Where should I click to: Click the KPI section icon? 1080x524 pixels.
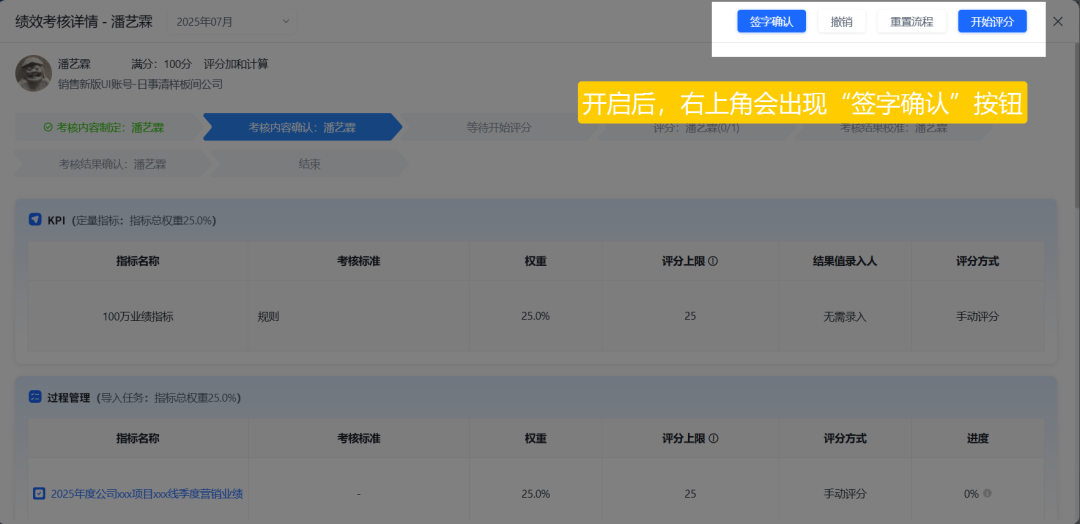tap(34, 220)
